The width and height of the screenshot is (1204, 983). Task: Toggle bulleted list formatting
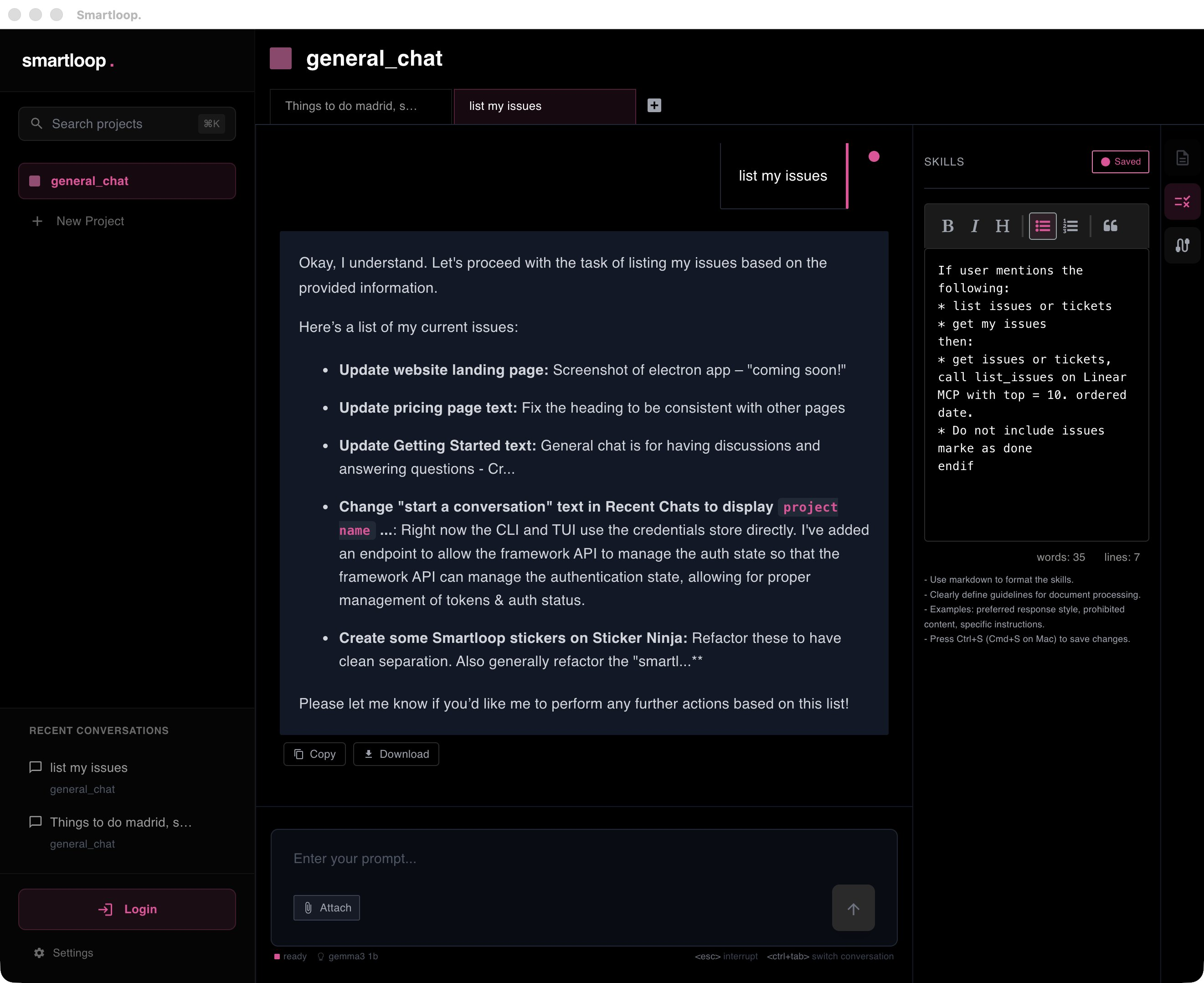pos(1042,226)
